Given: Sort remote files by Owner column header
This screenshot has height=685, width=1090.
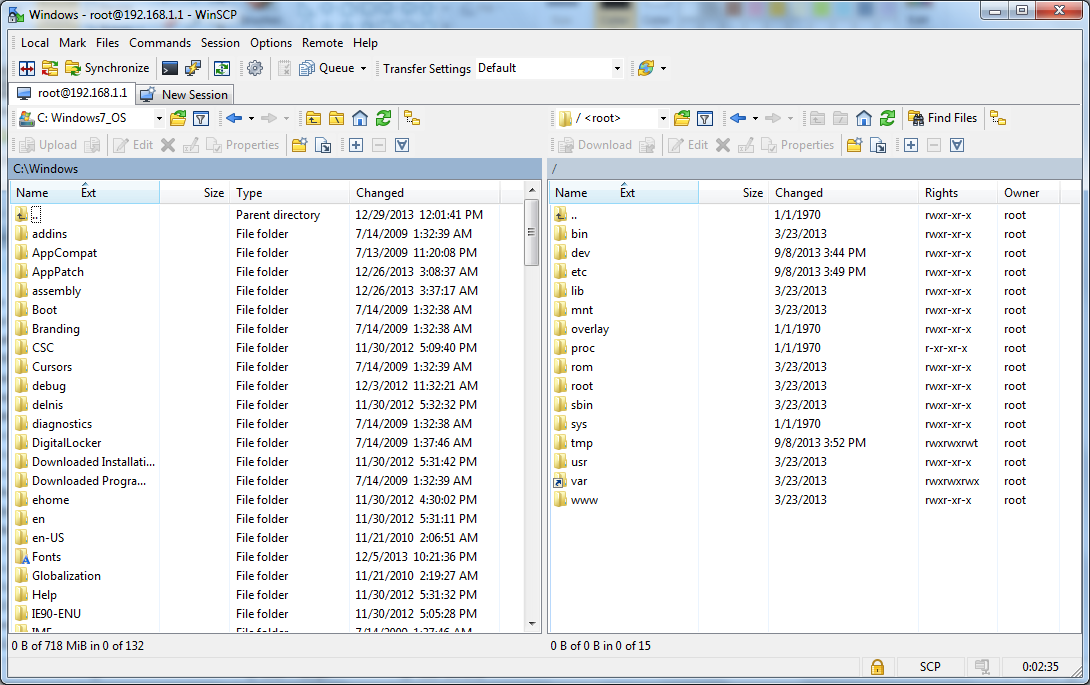Looking at the screenshot, I should [1029, 193].
